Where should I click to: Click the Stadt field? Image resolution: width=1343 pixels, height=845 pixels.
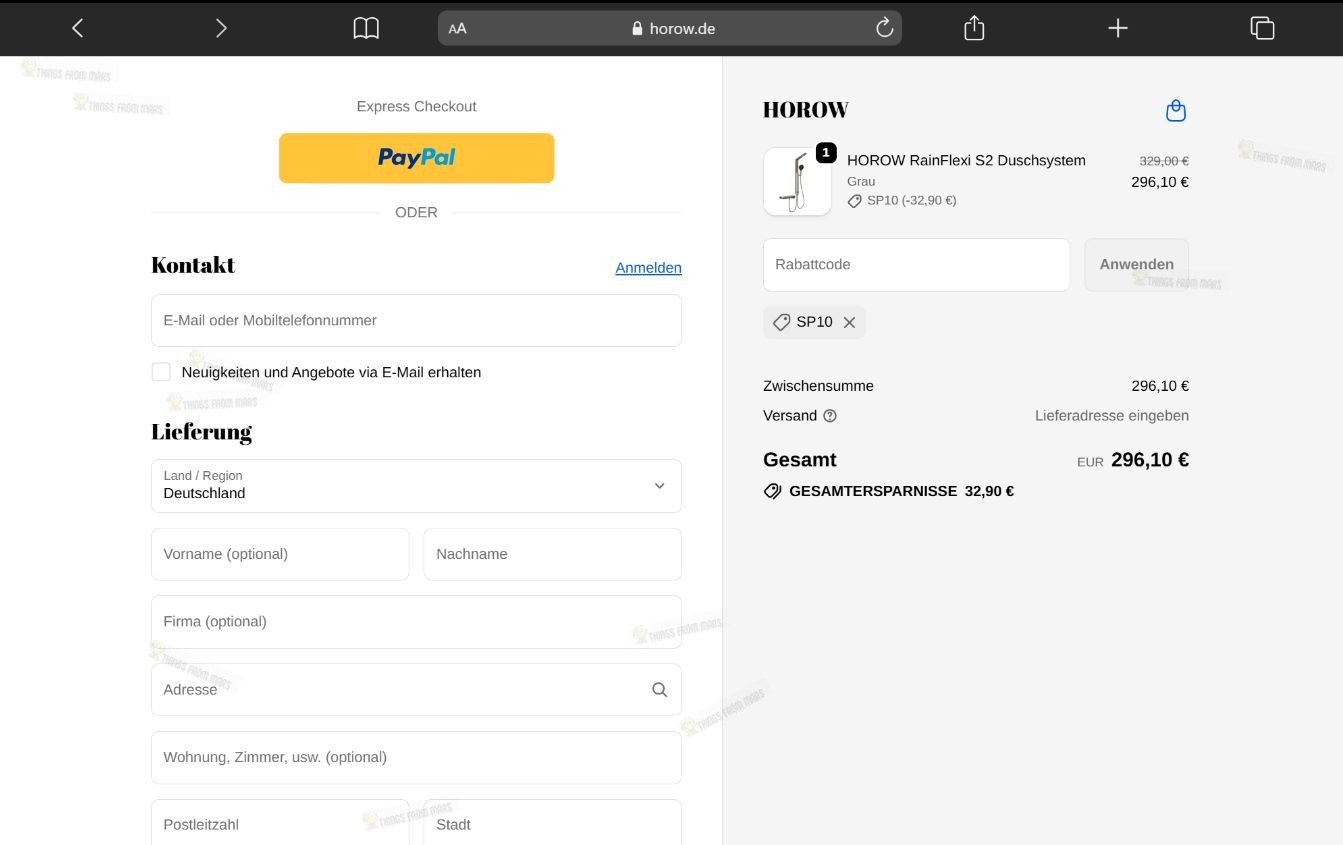click(552, 822)
